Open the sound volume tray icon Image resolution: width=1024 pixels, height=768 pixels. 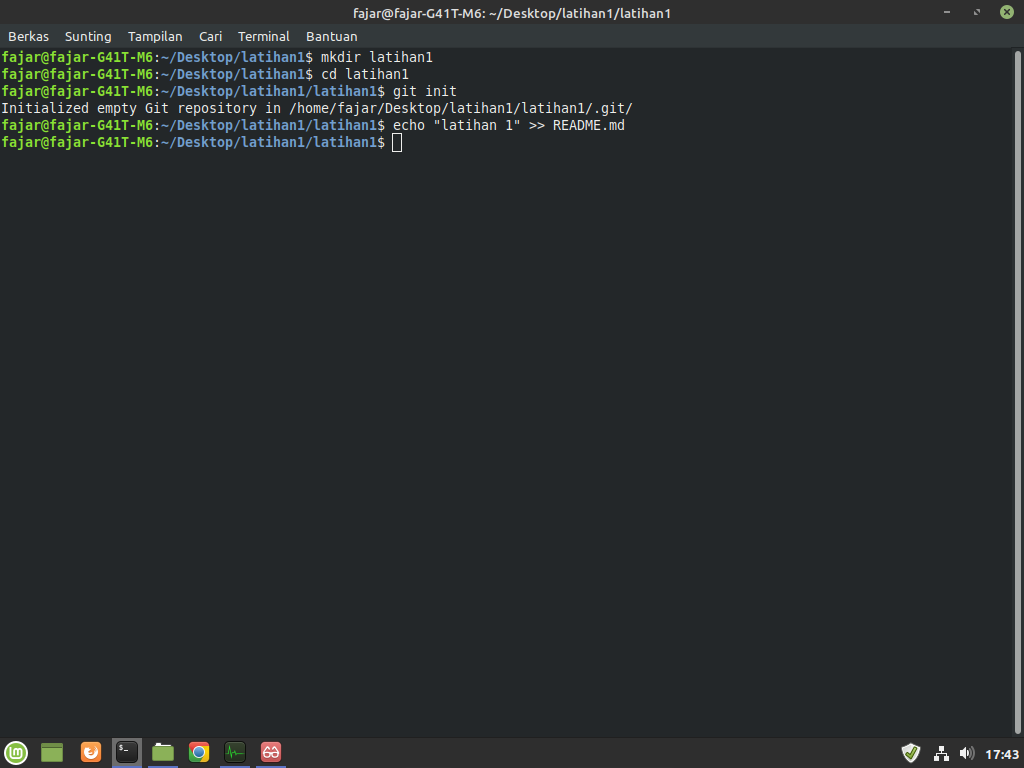967,754
